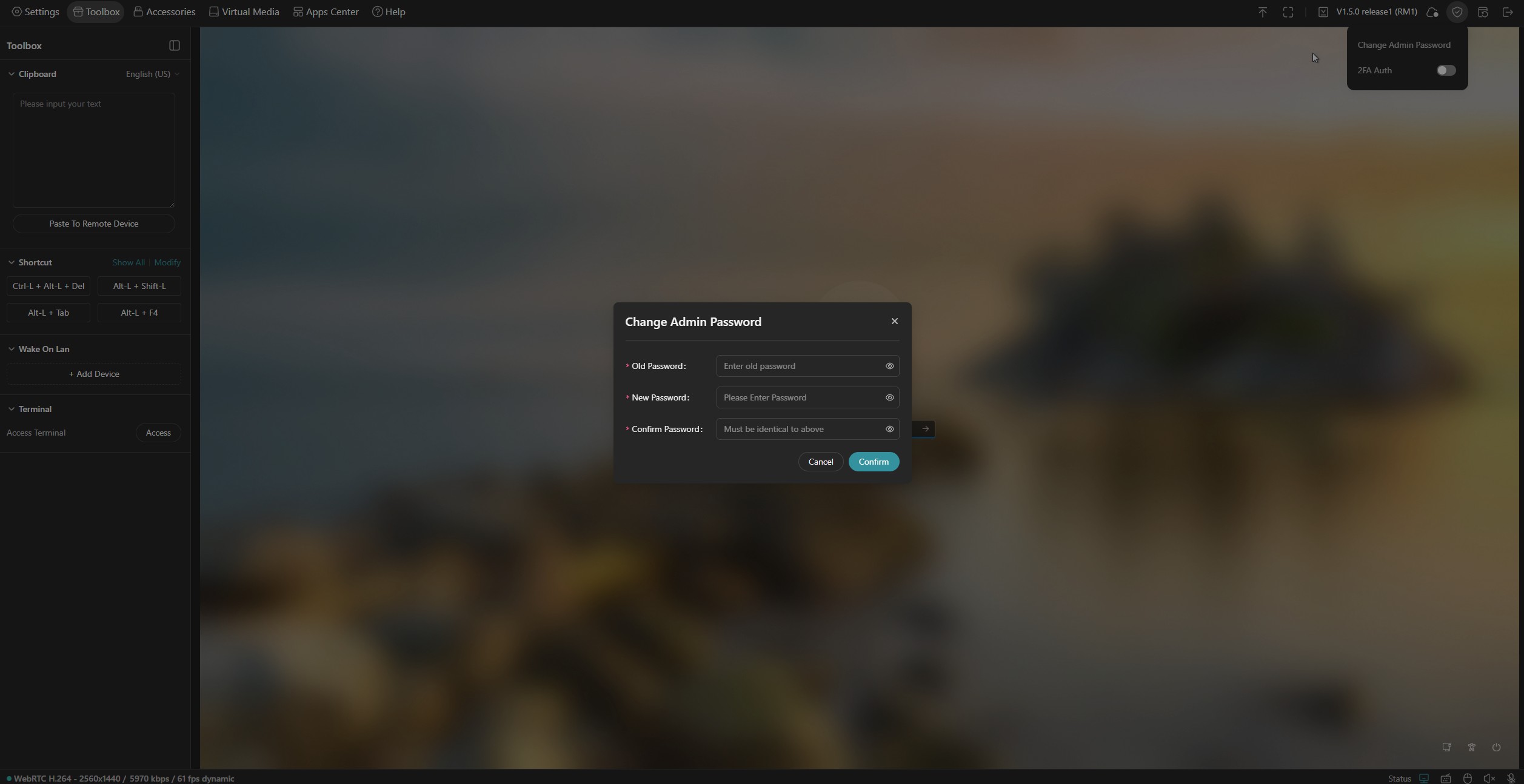Enable the 2FA Auth switch
The width and height of the screenshot is (1524, 784).
pyautogui.click(x=1446, y=70)
